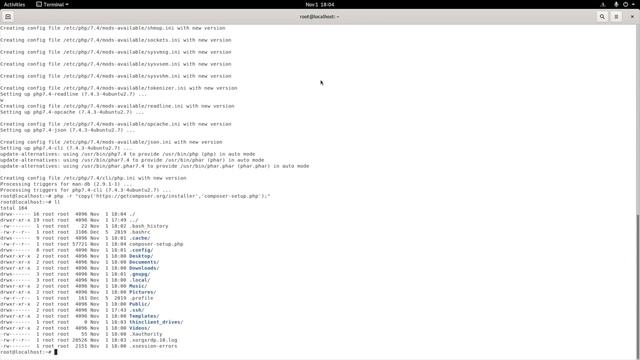This screenshot has height=360, width=640.
Task: Click the Music/ directory entry
Action: pos(138,286)
